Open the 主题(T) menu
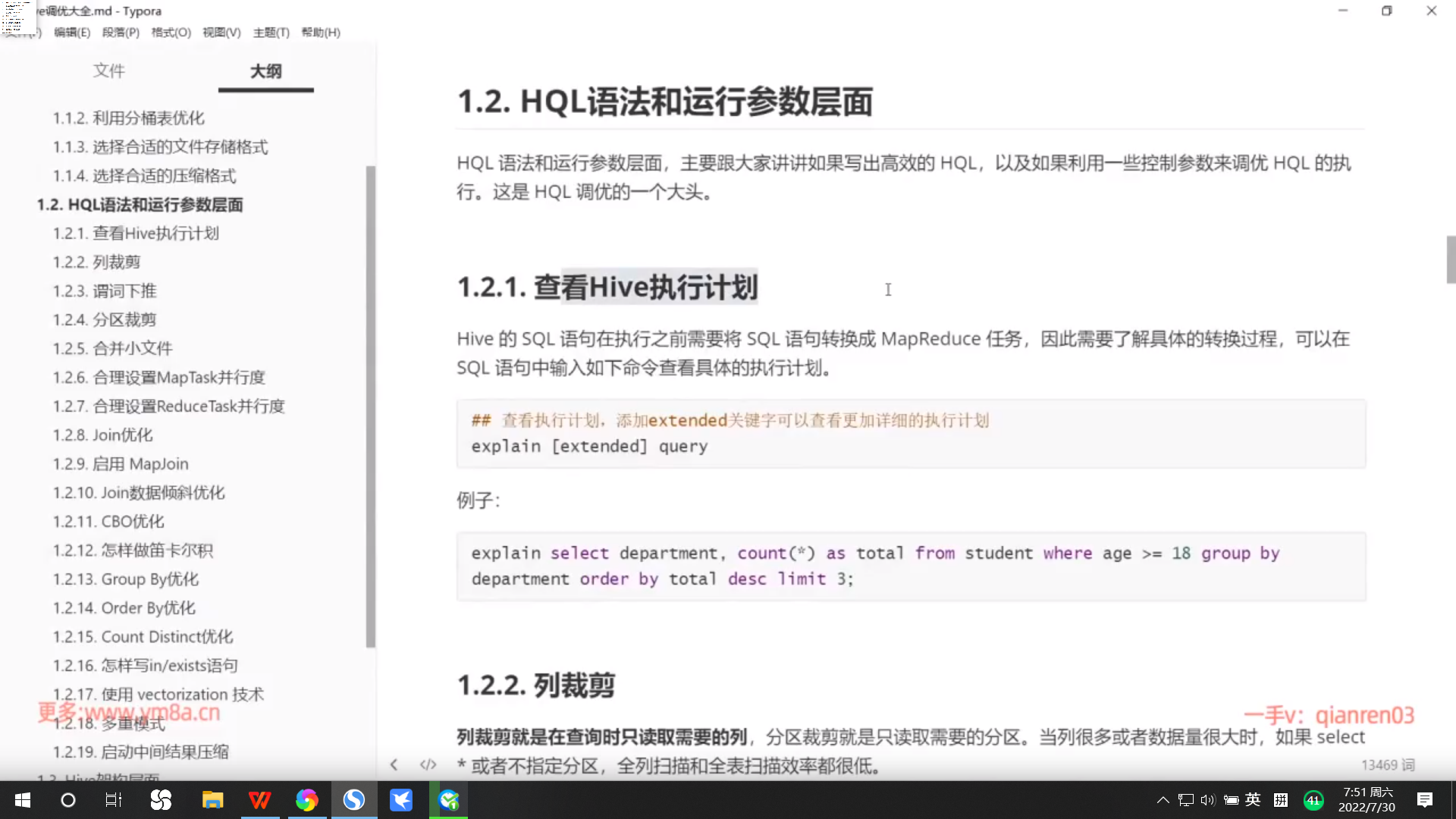This screenshot has width=1456, height=819. (271, 33)
